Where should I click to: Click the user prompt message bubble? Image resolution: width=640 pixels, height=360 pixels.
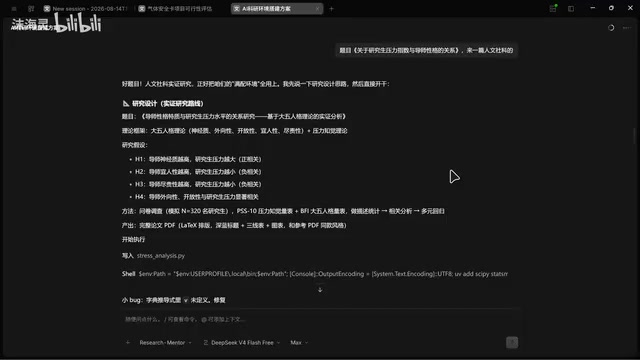pos(426,50)
